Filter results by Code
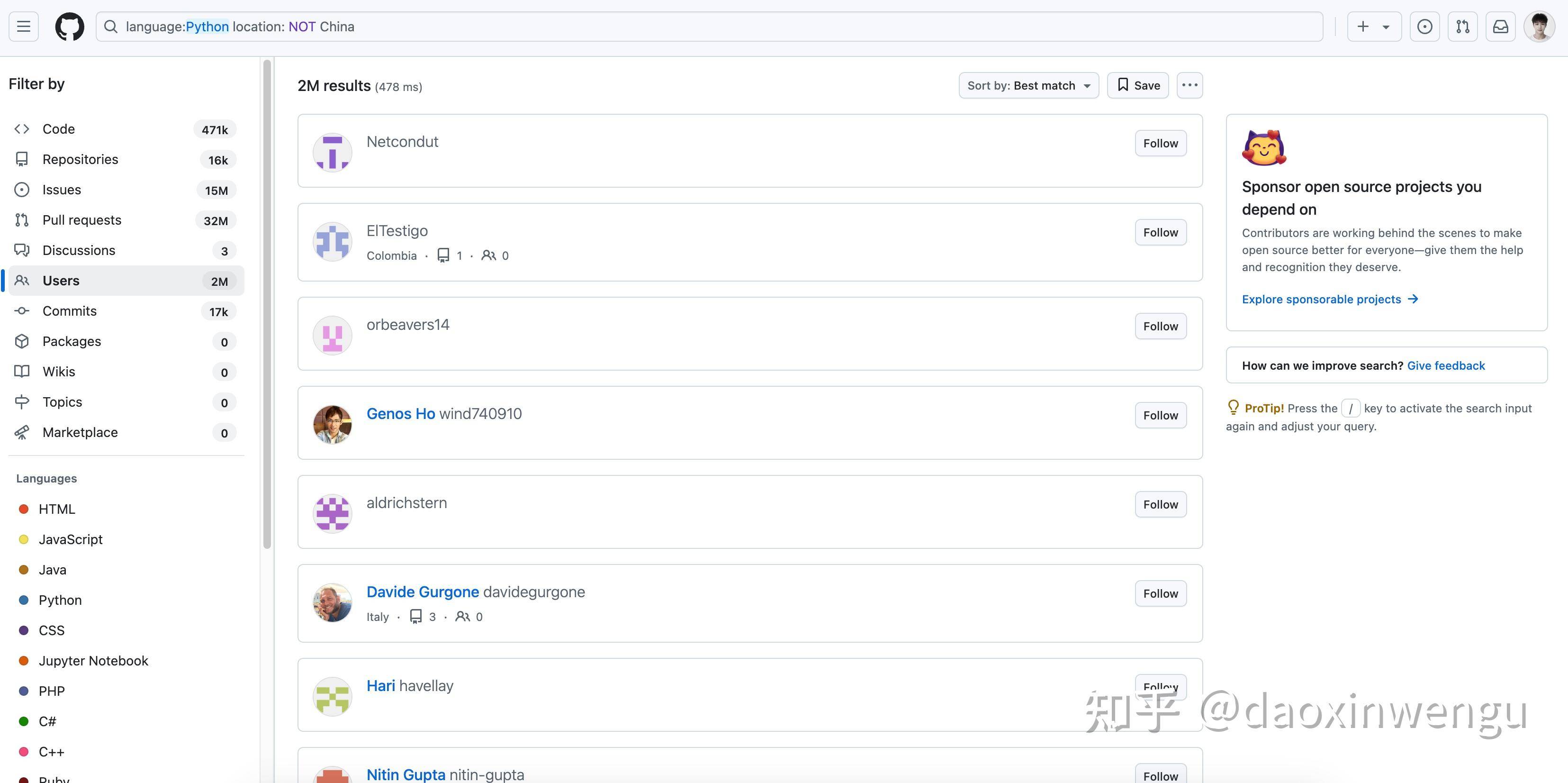Viewport: 1568px width, 783px height. click(126, 129)
